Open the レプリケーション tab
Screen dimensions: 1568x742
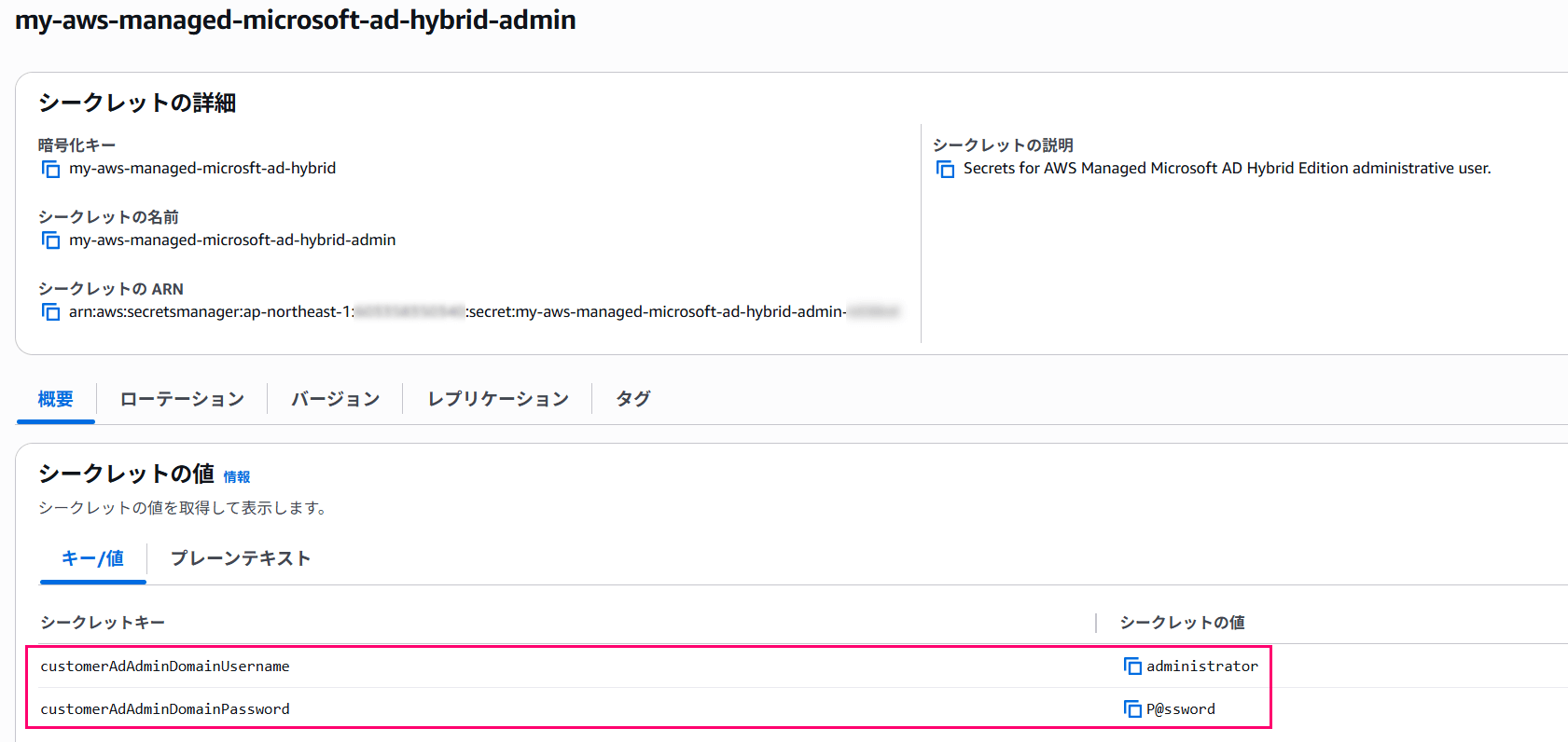pyautogui.click(x=498, y=399)
